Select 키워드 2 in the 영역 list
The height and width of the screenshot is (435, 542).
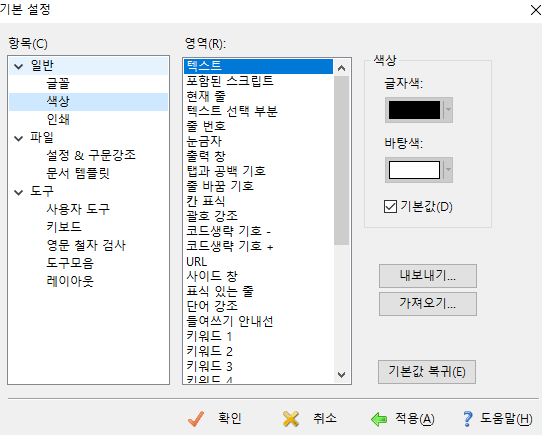tap(259, 351)
